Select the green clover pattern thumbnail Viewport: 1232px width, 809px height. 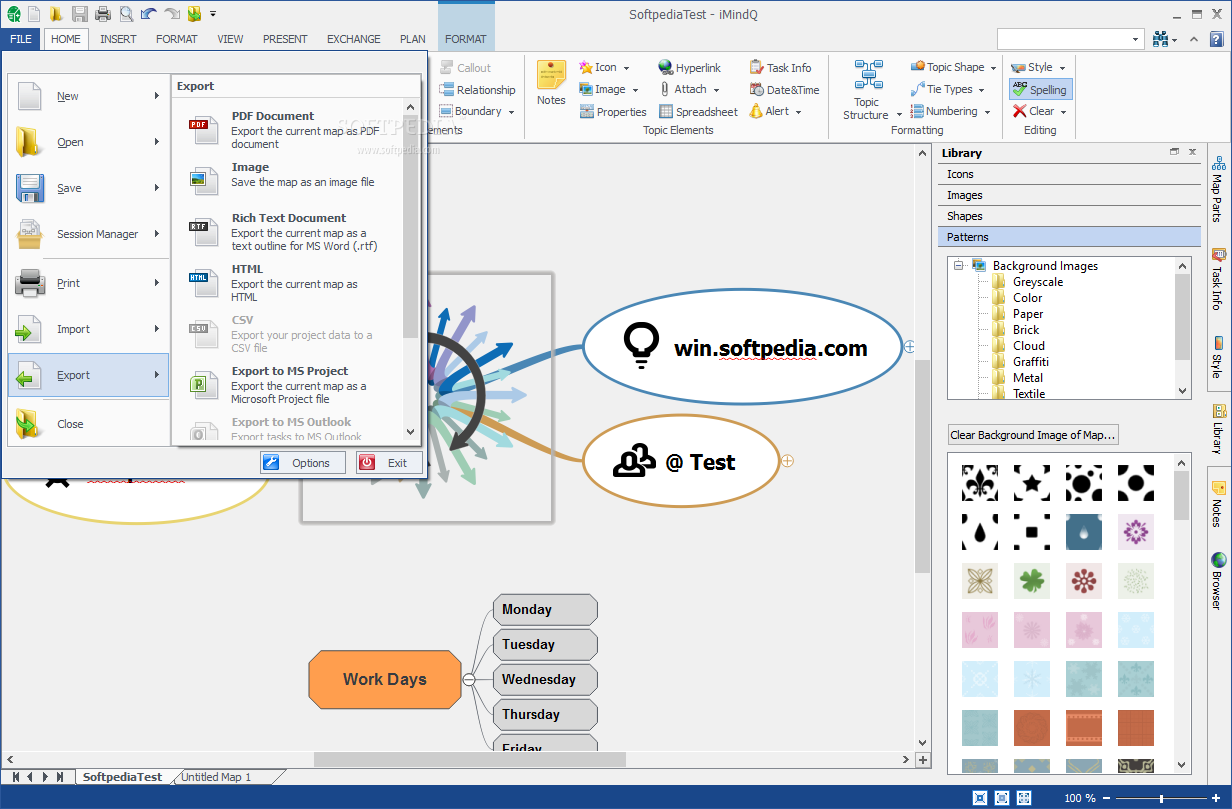pos(1032,581)
